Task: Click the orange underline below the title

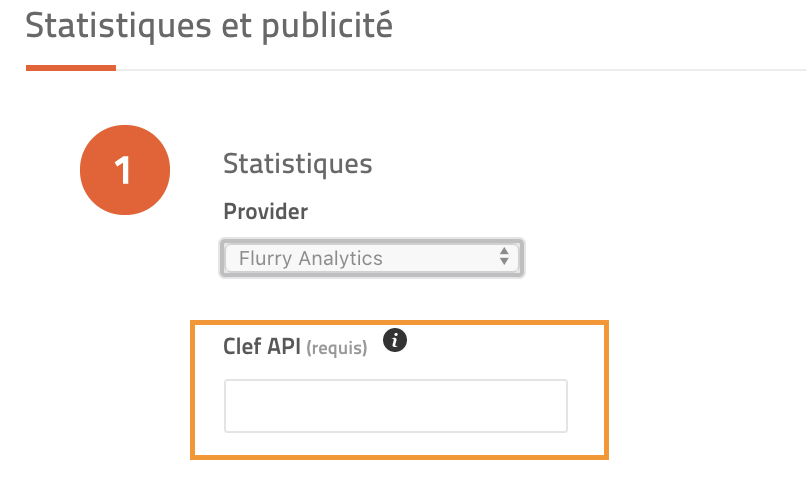Action: point(71,68)
